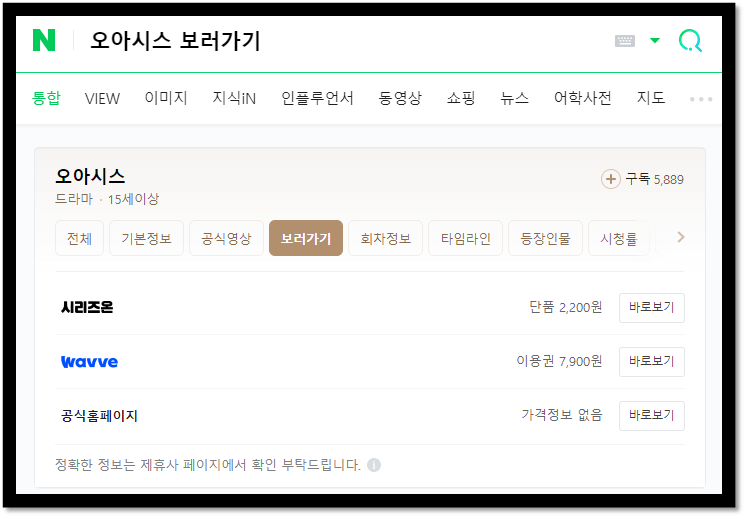Image resolution: width=745 pixels, height=517 pixels.
Task: Click the 가격정보 없음 text
Action: 562,415
